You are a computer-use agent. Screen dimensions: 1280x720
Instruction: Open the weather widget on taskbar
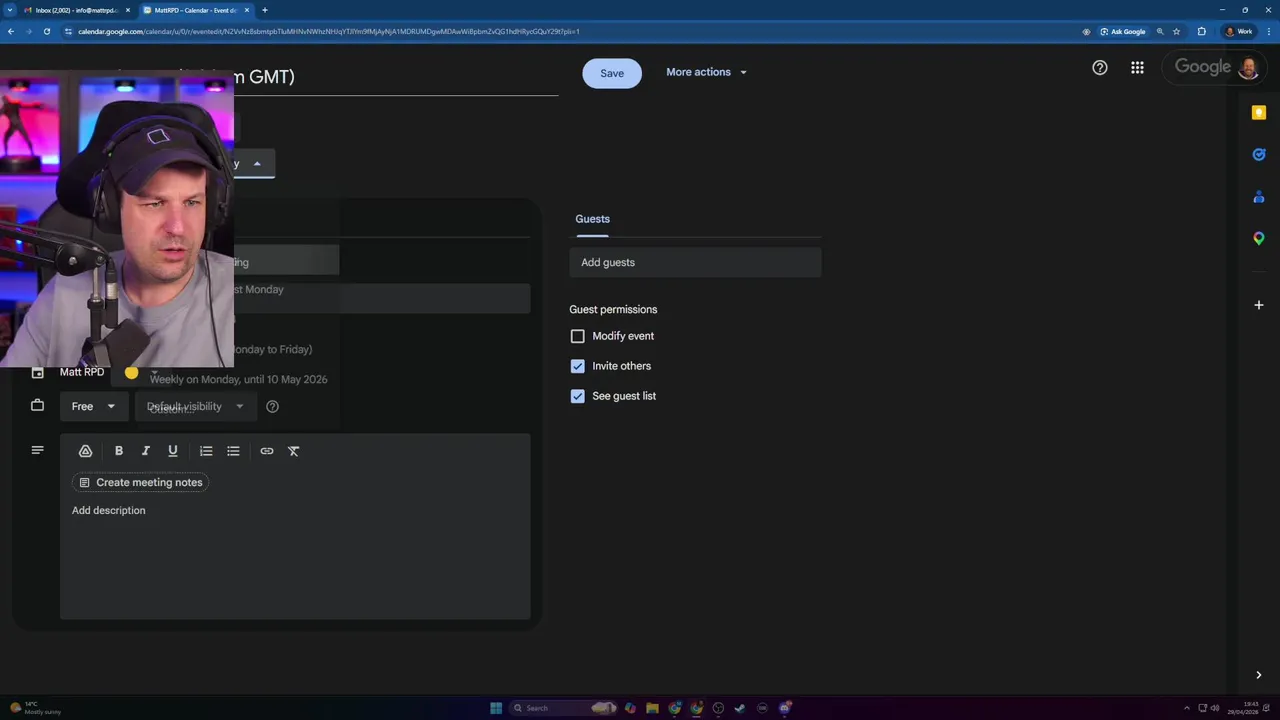pyautogui.click(x=36, y=708)
